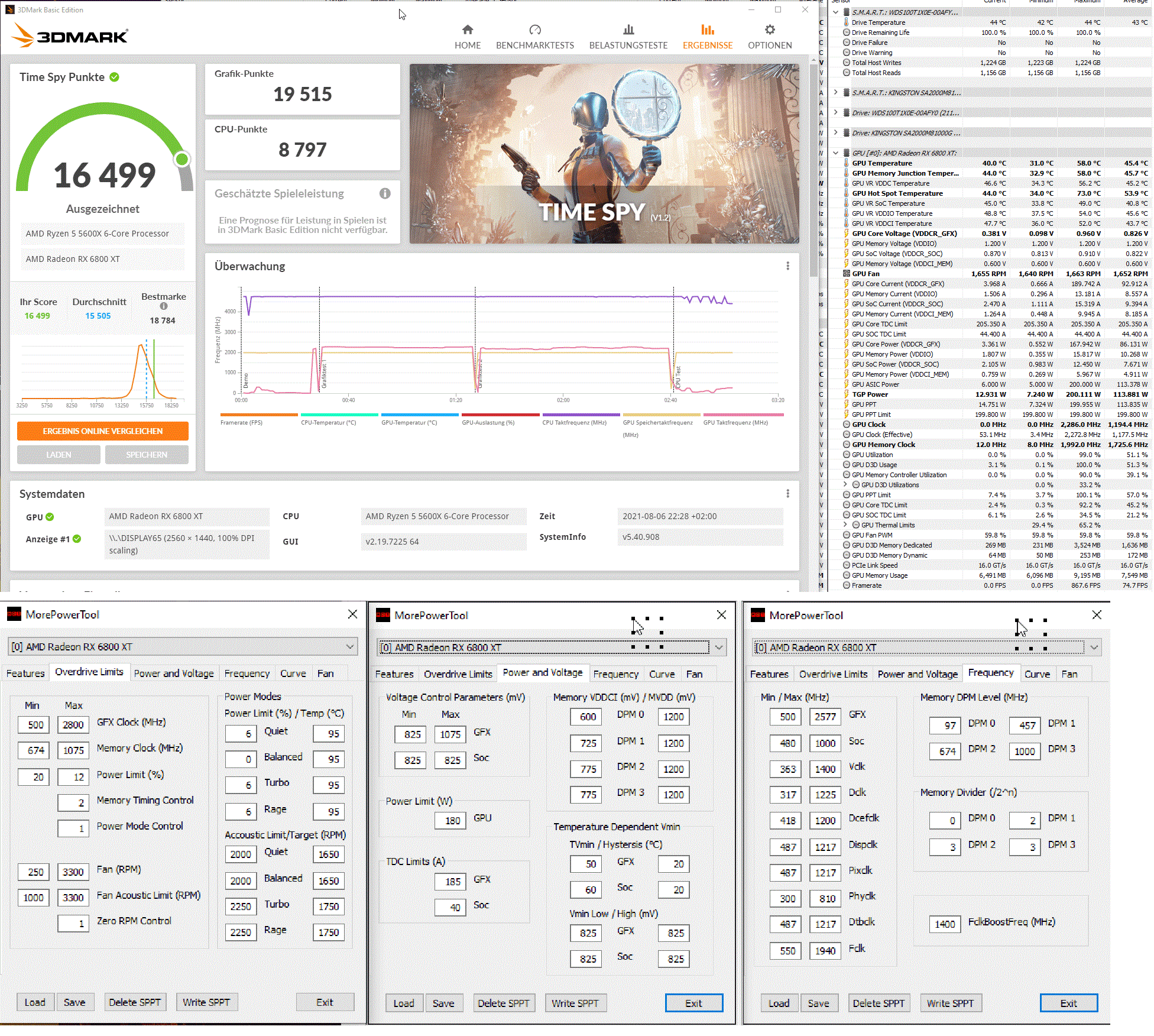Viewport: 1154px width, 1036px height.
Task: Click info icon beside Geschätzte Spieleleistung
Action: (x=385, y=193)
